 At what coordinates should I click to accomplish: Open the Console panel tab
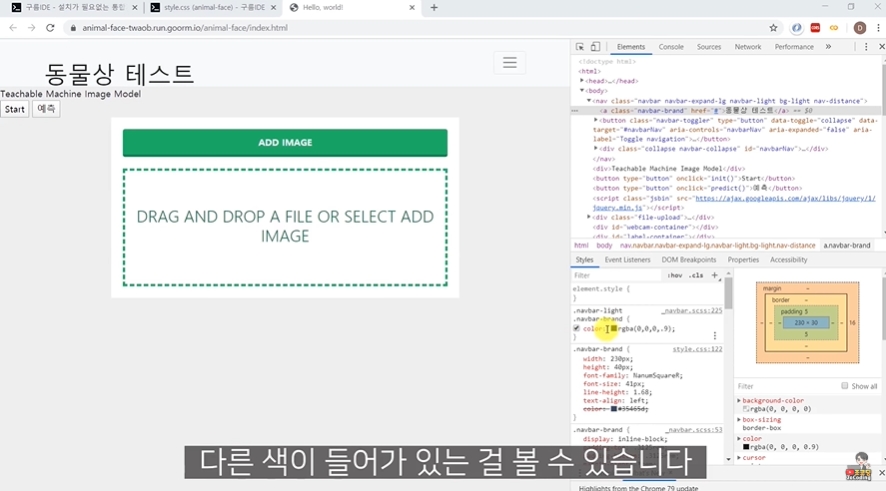pyautogui.click(x=671, y=47)
